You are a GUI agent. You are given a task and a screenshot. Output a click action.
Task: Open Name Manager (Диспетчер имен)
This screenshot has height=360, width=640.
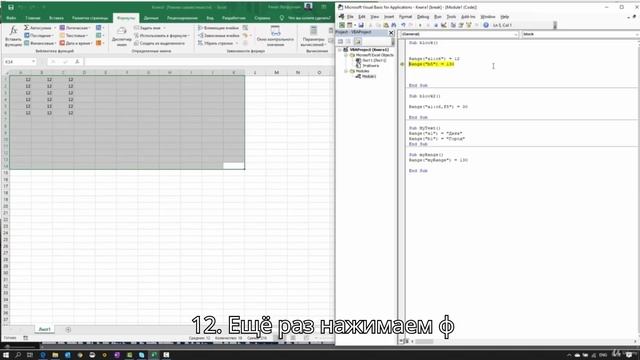coord(122,37)
